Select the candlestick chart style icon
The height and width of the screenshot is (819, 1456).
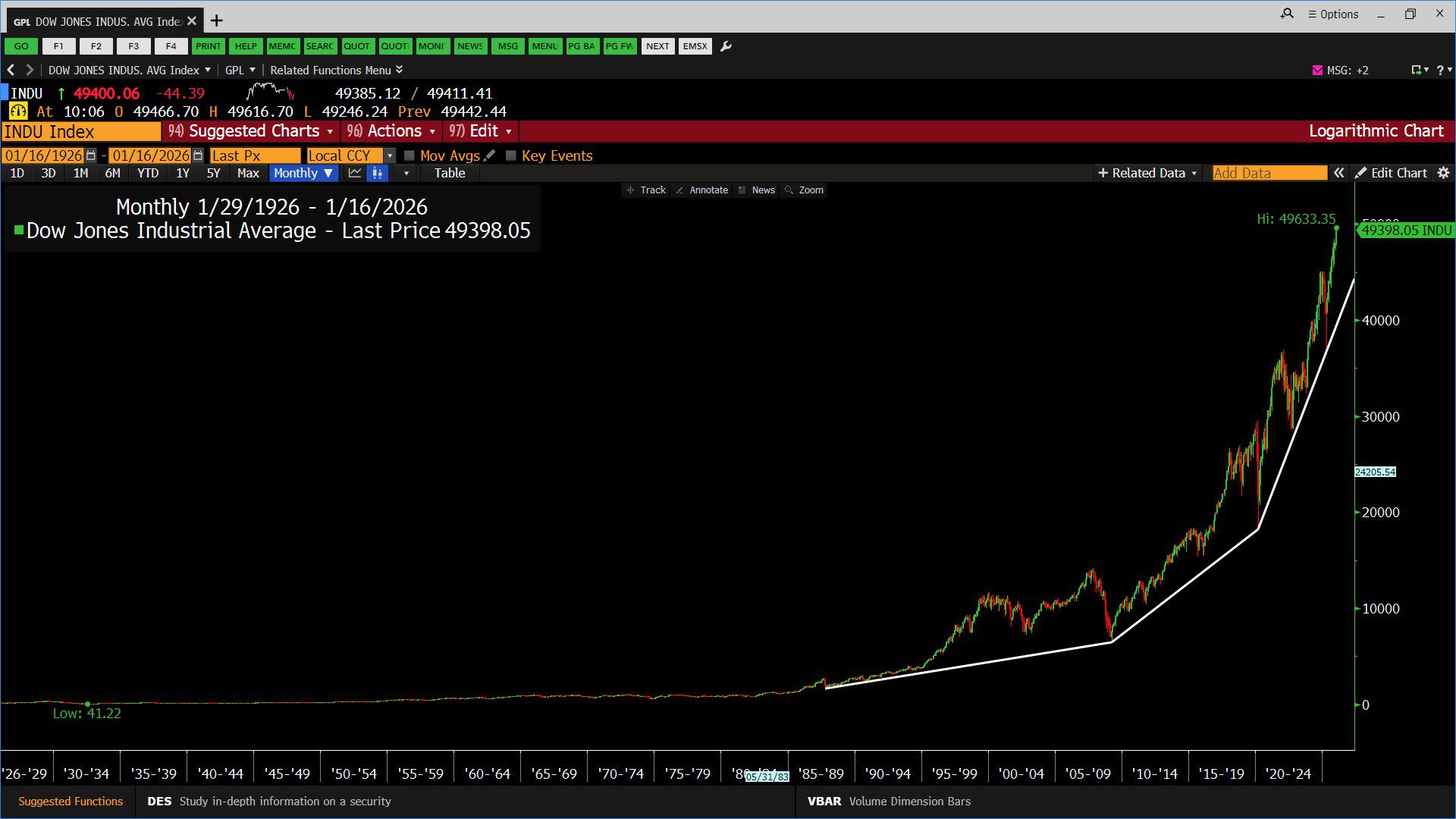(377, 173)
